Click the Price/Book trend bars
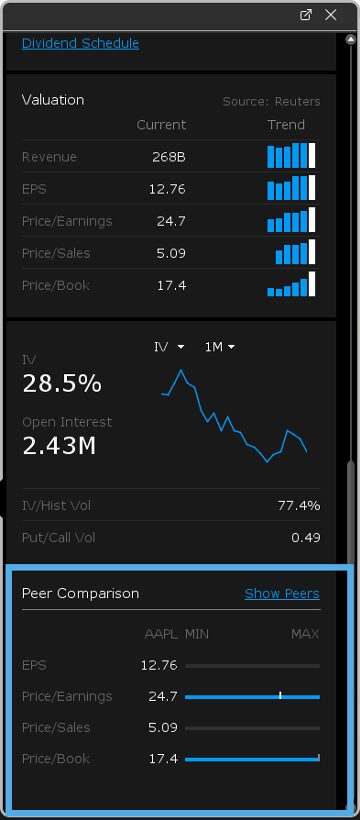Image resolution: width=360 pixels, height=820 pixels. point(291,284)
